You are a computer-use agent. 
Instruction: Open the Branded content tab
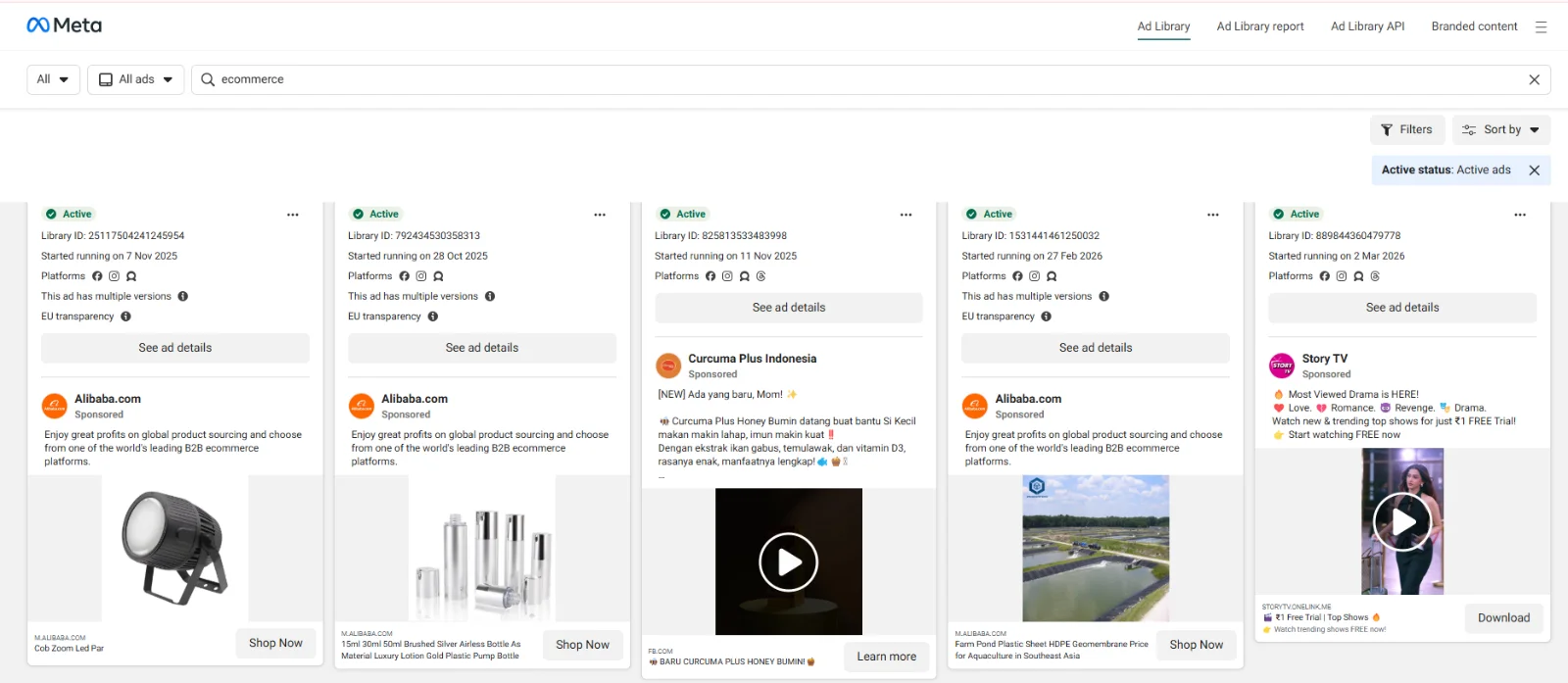point(1475,26)
